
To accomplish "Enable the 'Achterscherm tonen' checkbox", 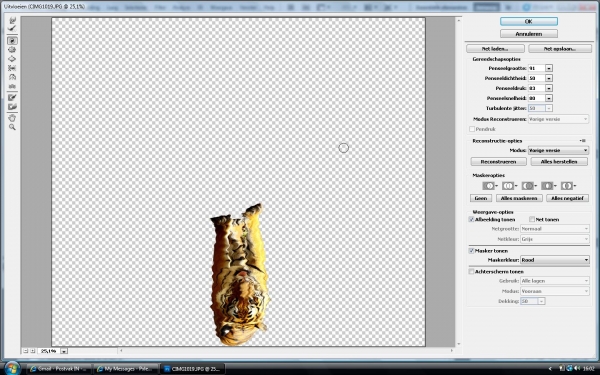I will click(x=471, y=271).
